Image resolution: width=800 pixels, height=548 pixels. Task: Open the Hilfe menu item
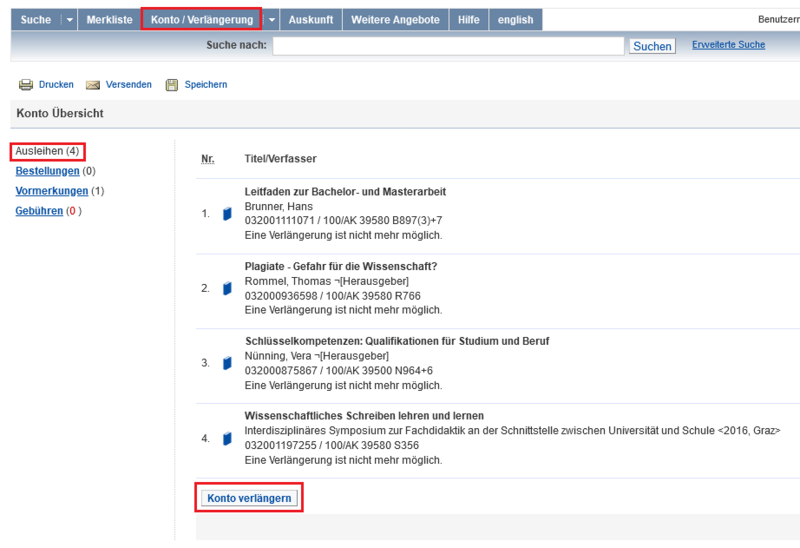(469, 20)
